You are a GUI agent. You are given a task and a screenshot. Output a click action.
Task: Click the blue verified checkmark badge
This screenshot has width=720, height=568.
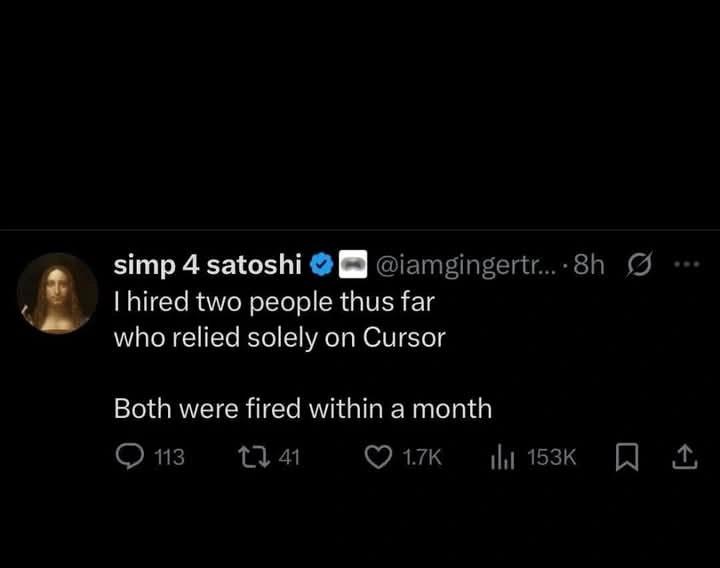(322, 266)
